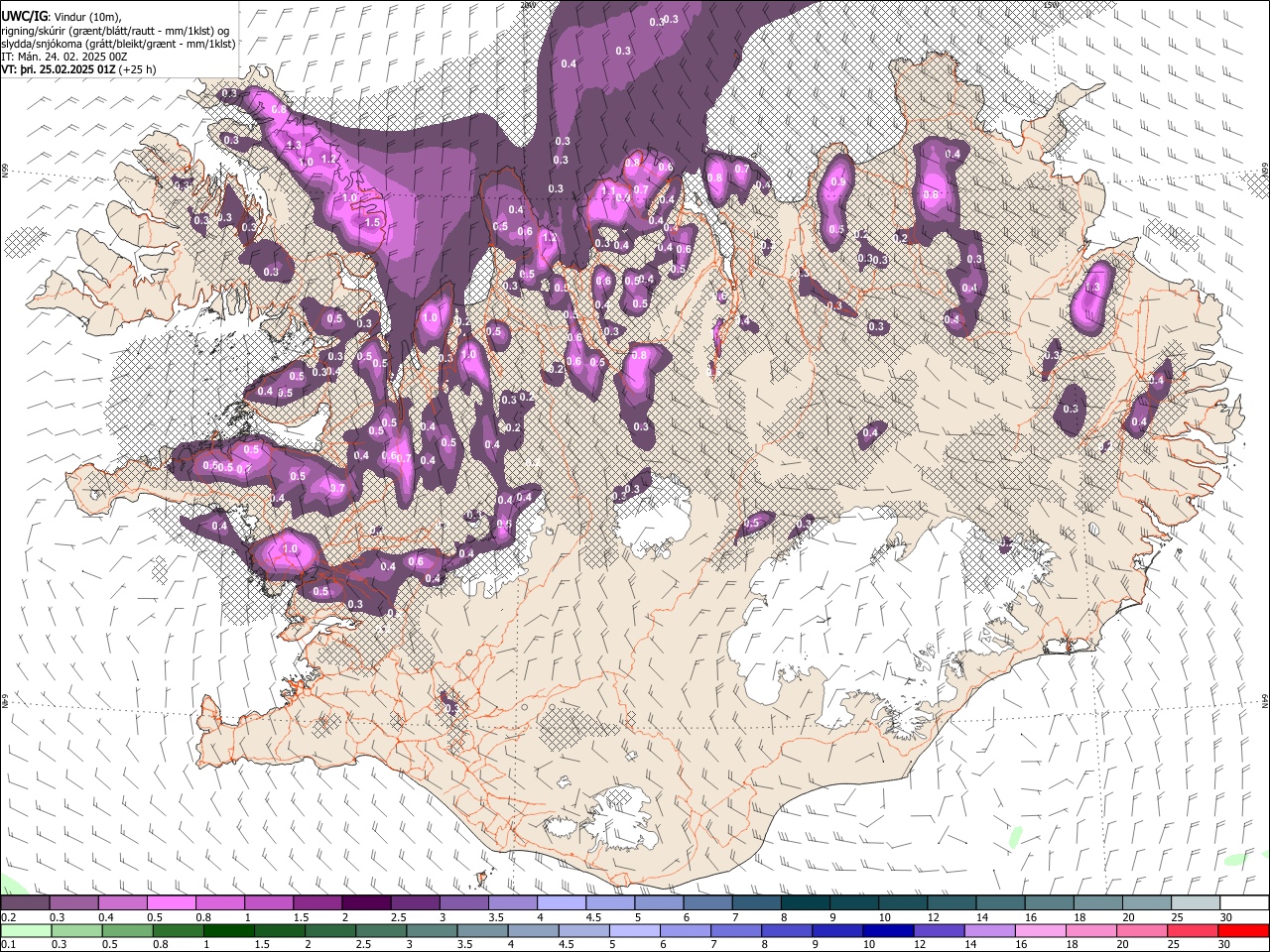This screenshot has height=952, width=1270.
Task: Pick dark green rain swatch between 1 and 1.5
Action: [229, 930]
